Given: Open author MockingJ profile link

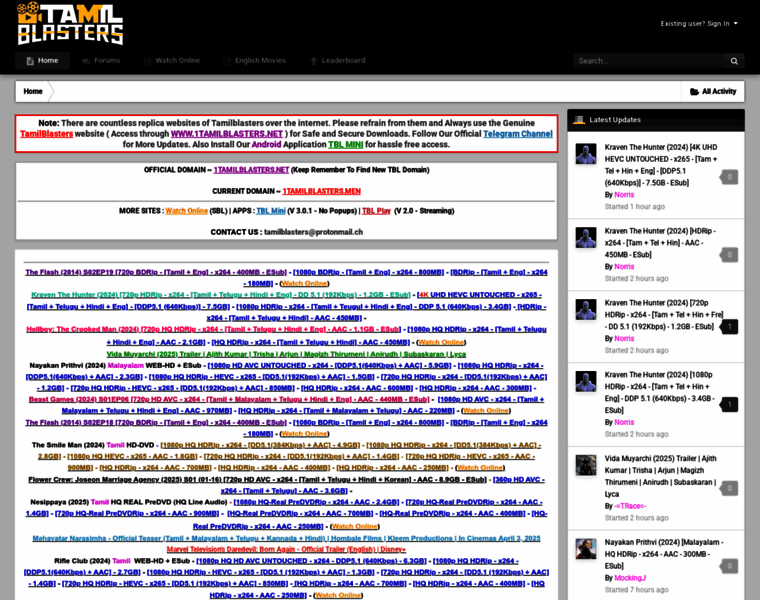Looking at the screenshot, I should [x=630, y=578].
